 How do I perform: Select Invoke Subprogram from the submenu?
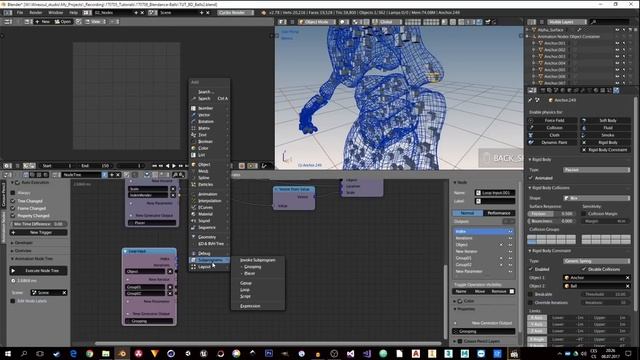point(258,260)
